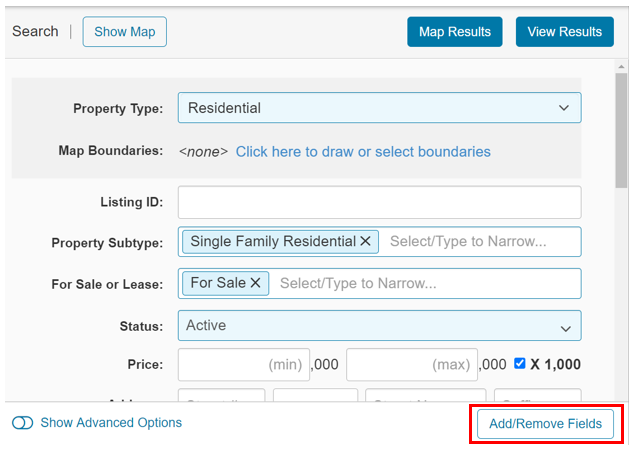The image size is (638, 453).
Task: Remove the Single Family Residential tag
Action: pos(365,242)
